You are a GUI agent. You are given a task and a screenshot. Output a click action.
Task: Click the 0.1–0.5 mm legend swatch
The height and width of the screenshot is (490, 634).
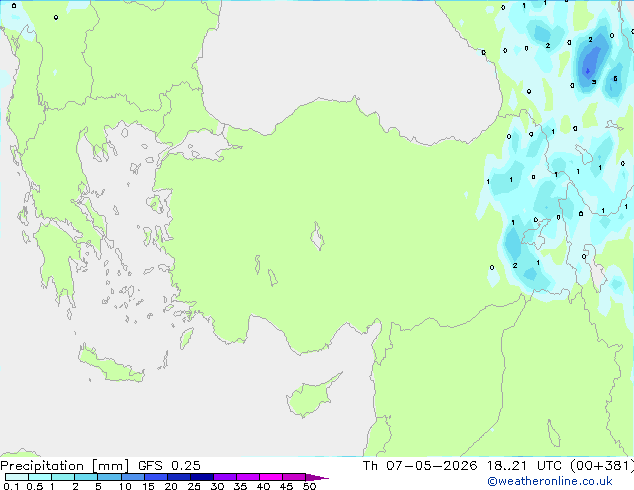[17, 477]
